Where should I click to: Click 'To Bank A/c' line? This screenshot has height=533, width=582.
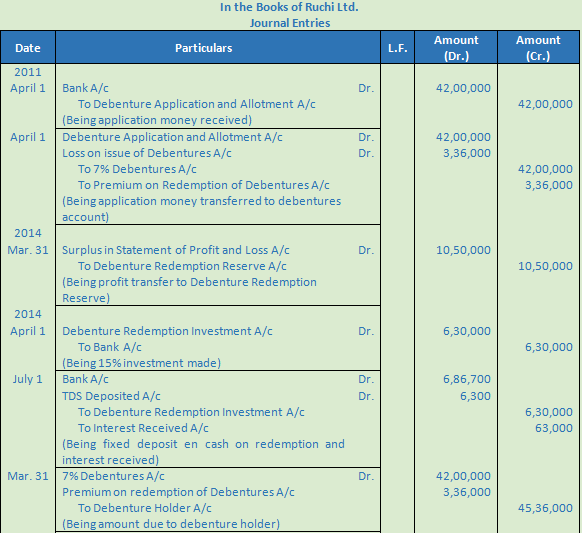[x=109, y=347]
